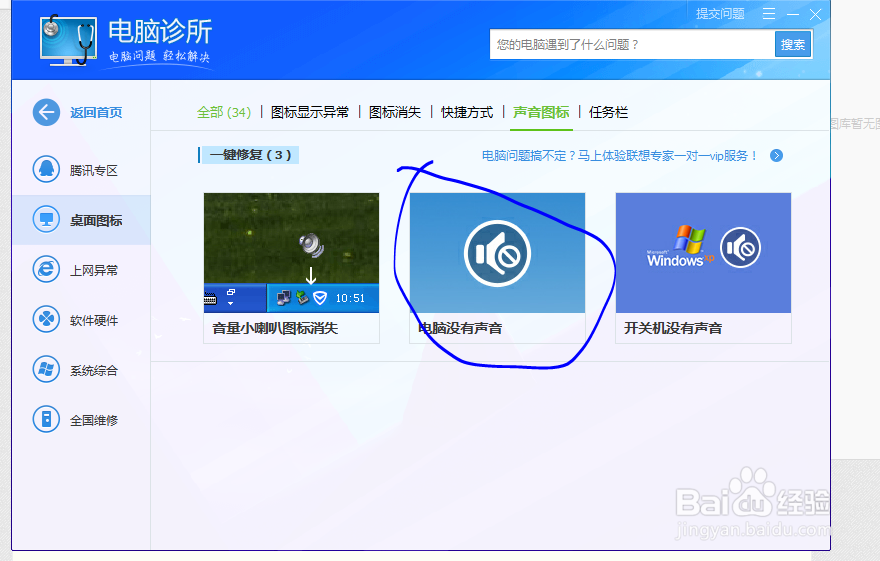Screen dimensions: 880x561
Task: Switch to the 图标消失 tab
Action: tap(395, 112)
